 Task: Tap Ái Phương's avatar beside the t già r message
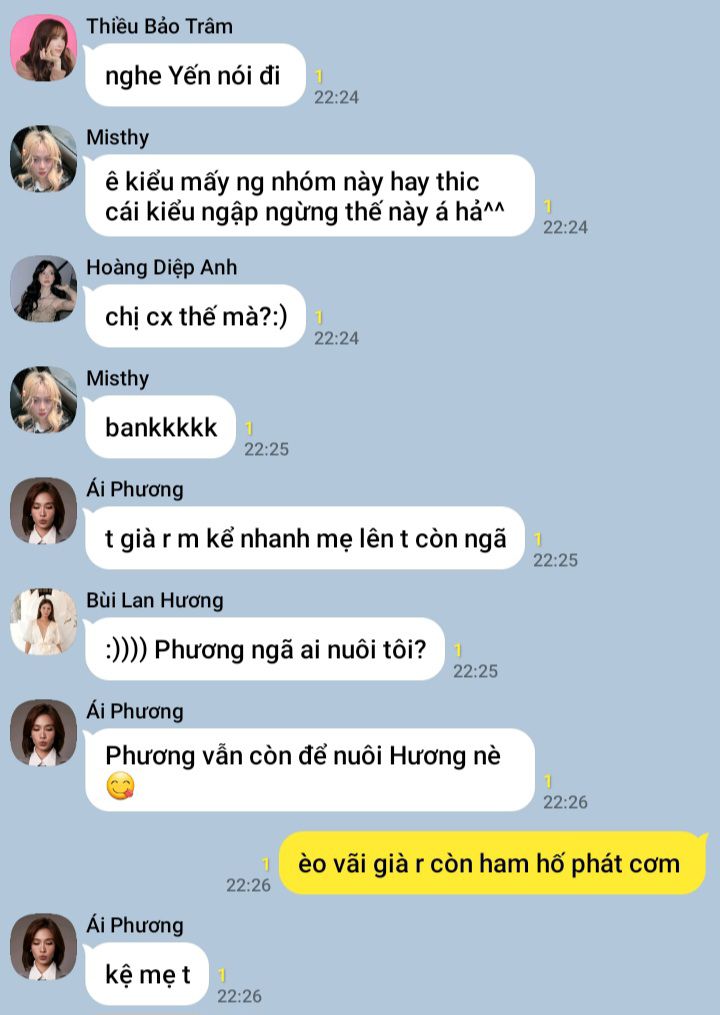(x=43, y=511)
